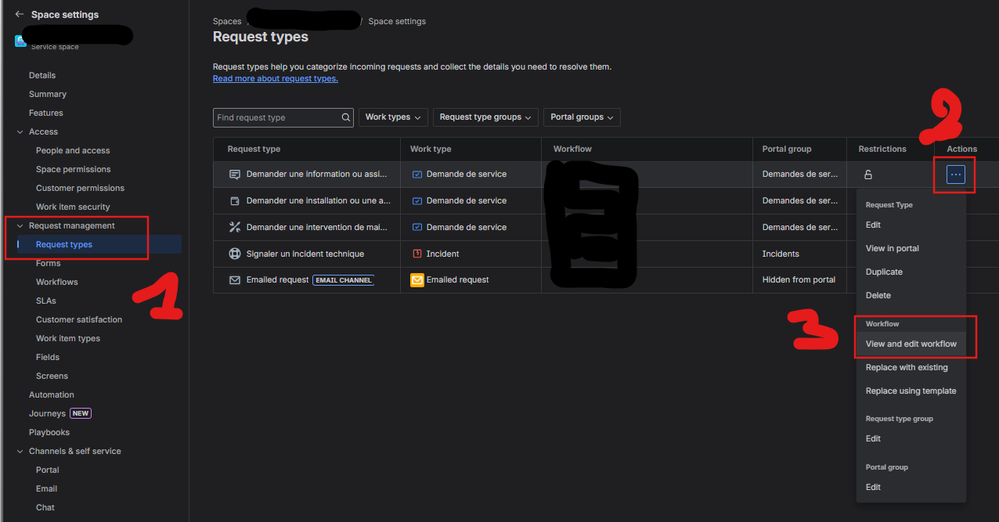Click the Space settings breadcrumb
The height and width of the screenshot is (522, 999).
(x=397, y=22)
